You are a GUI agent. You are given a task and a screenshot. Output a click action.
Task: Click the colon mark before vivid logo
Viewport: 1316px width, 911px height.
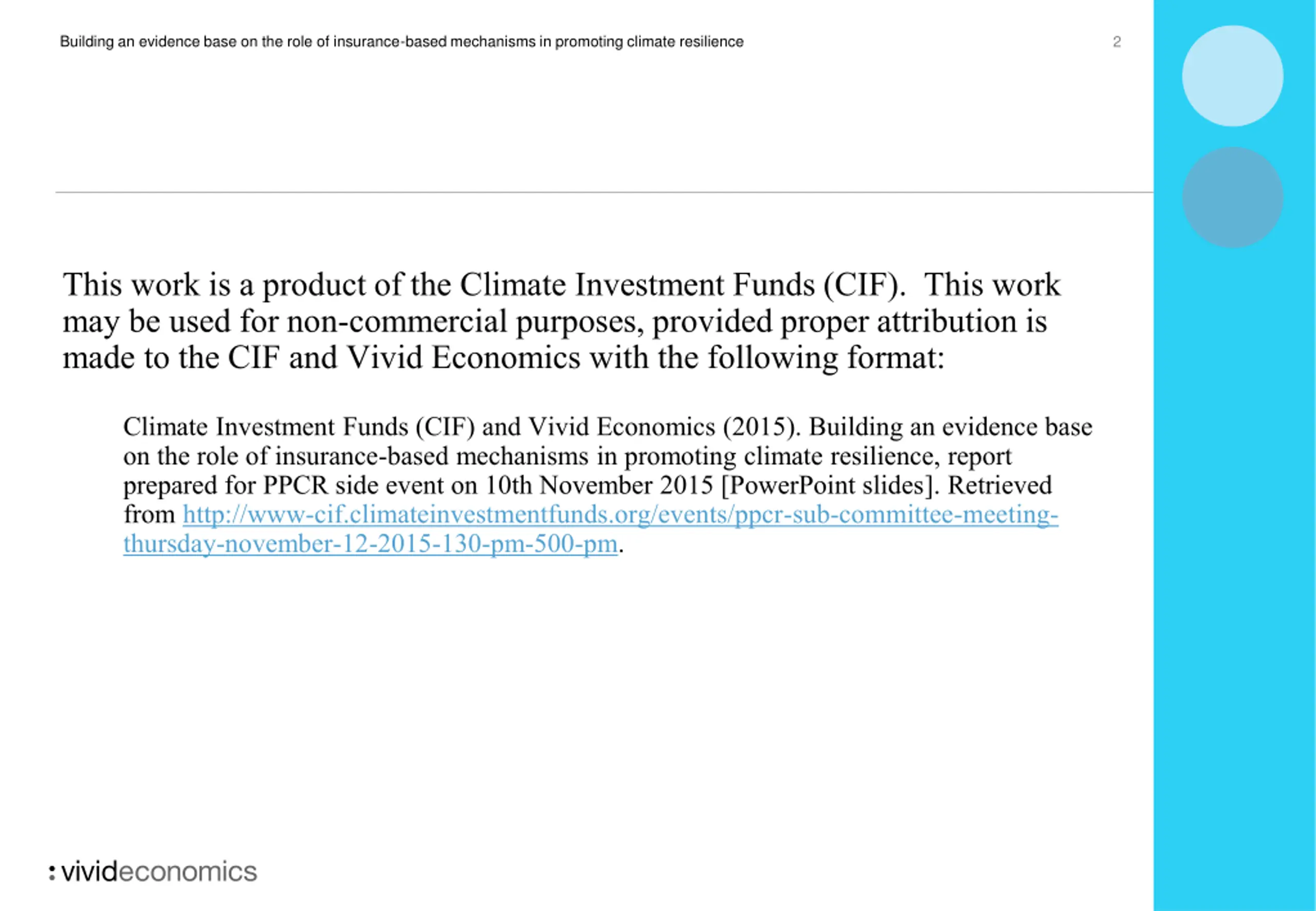pos(52,872)
